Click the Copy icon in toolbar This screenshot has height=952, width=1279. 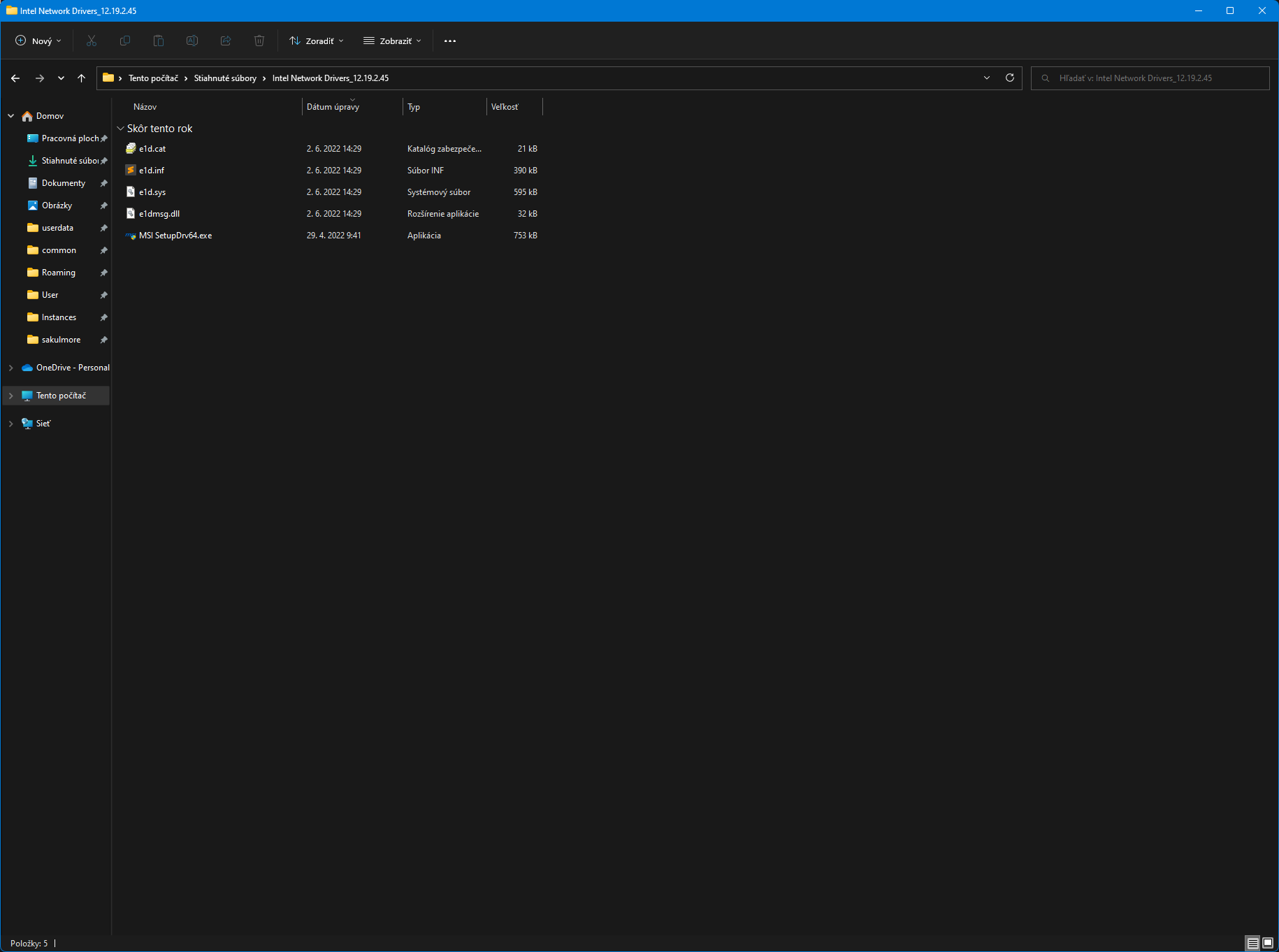125,41
